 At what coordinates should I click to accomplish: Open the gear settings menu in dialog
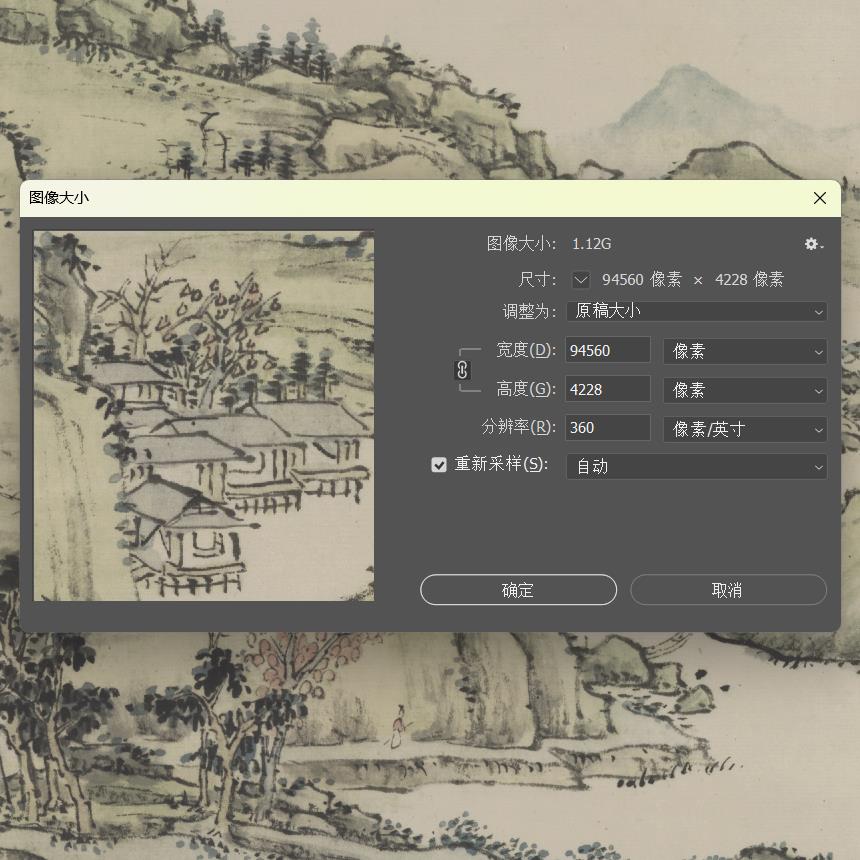813,244
